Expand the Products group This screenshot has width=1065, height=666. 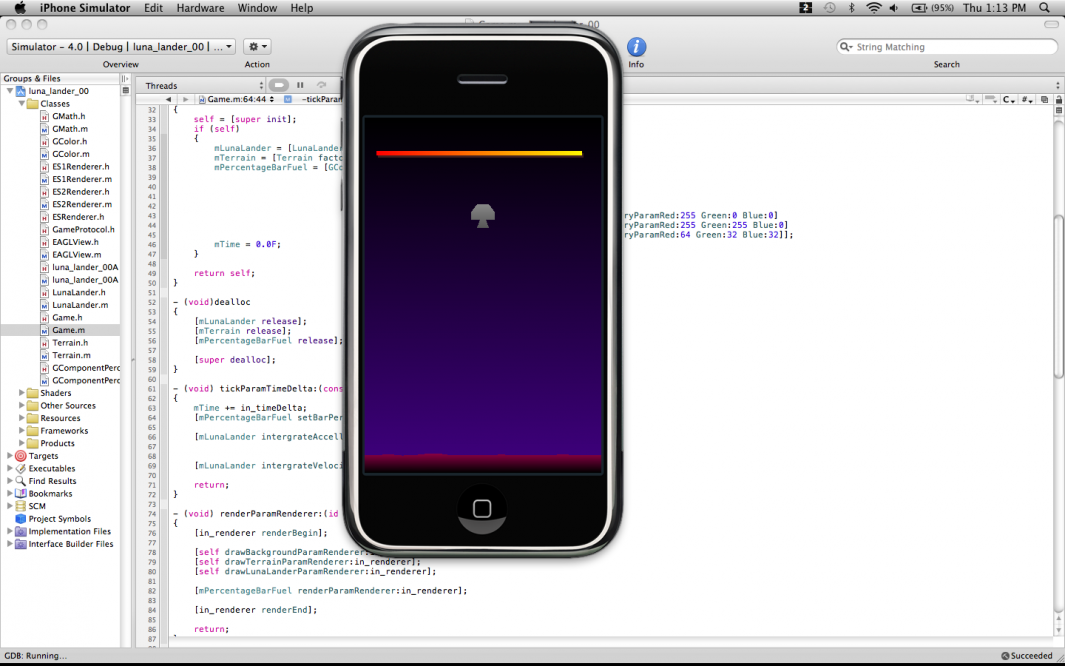[x=22, y=443]
